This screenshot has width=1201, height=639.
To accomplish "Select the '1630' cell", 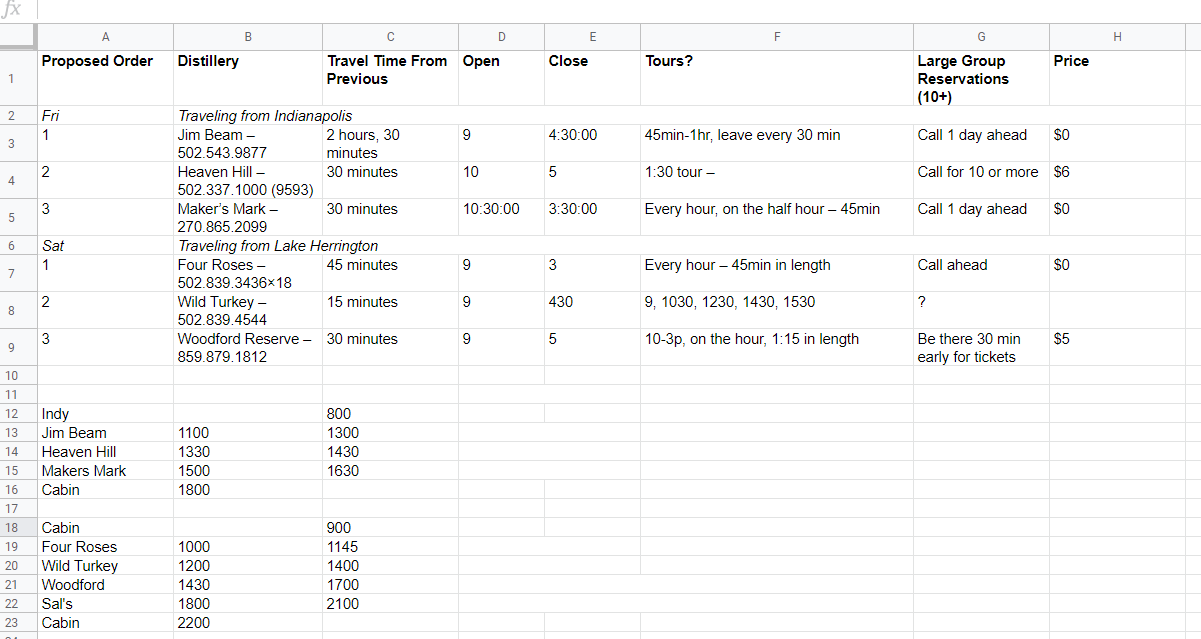I will 391,471.
